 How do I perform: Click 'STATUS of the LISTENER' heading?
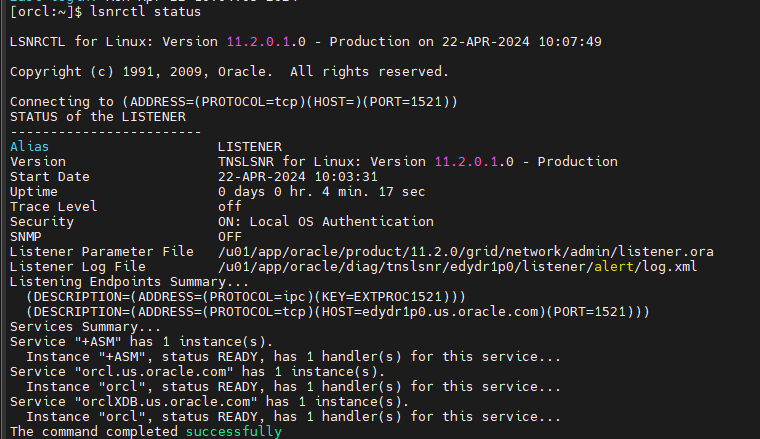[98, 117]
